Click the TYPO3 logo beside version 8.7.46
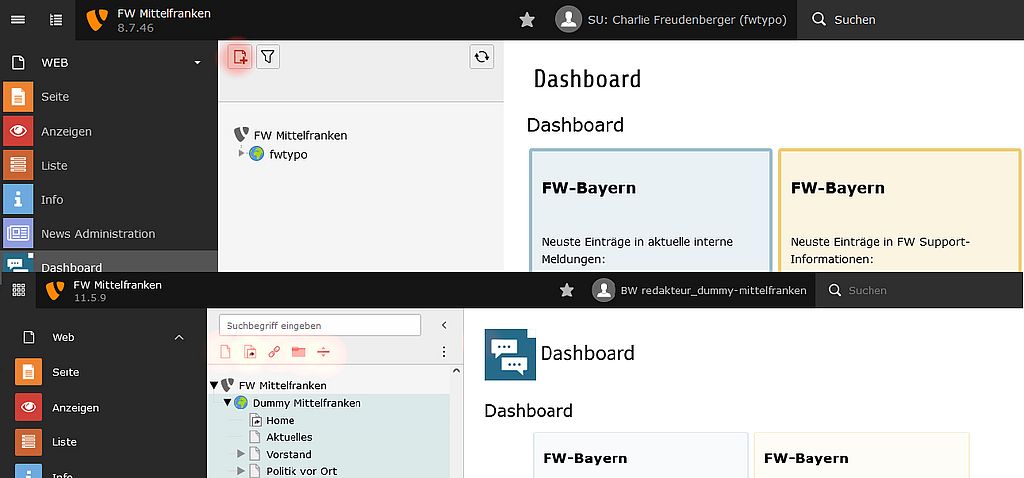The width and height of the screenshot is (1024, 478). coord(97,20)
